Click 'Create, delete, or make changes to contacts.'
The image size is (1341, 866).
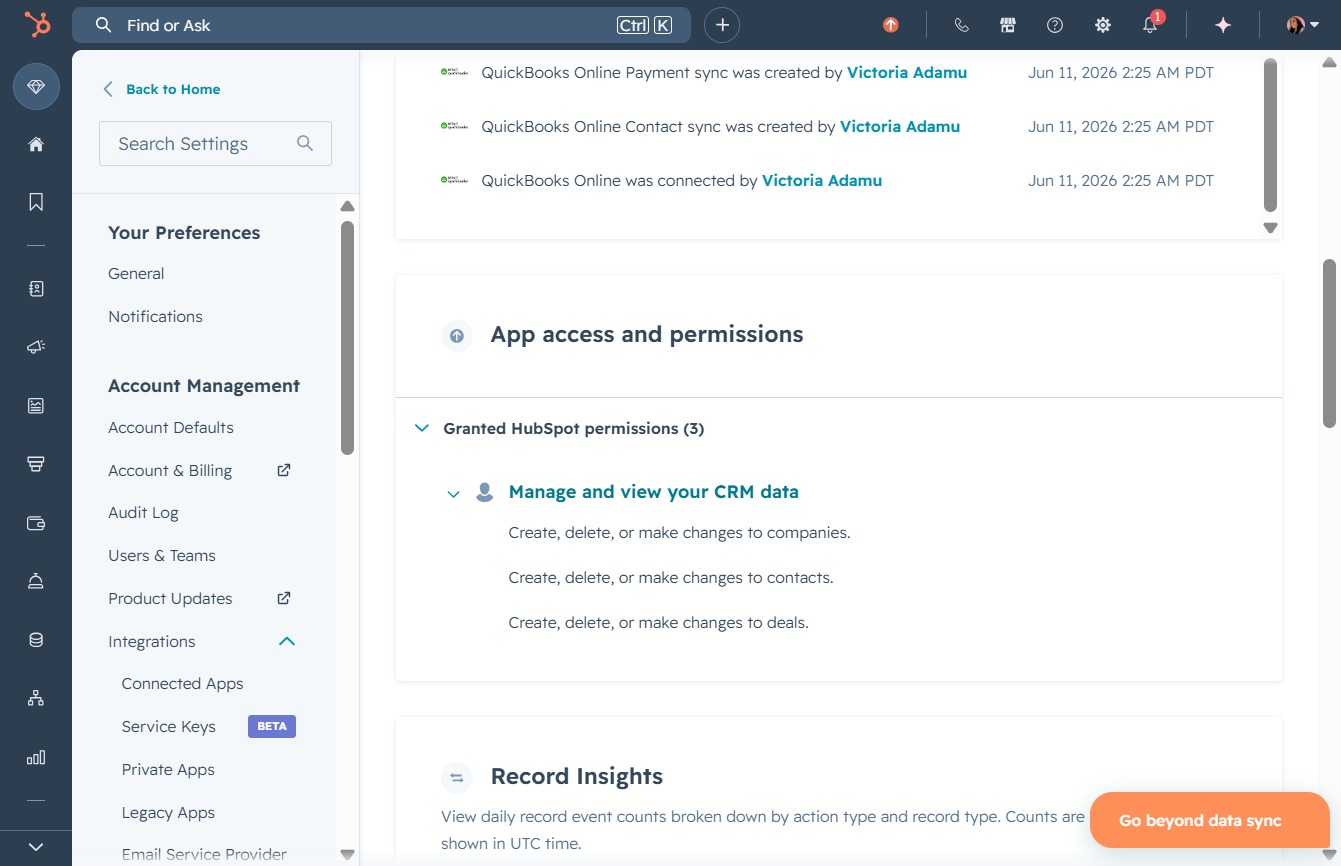coord(670,577)
